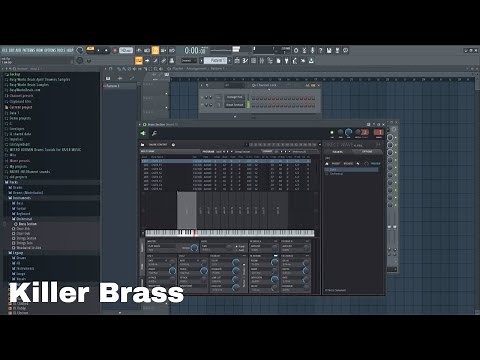Click the question mark help icon

point(321,50)
